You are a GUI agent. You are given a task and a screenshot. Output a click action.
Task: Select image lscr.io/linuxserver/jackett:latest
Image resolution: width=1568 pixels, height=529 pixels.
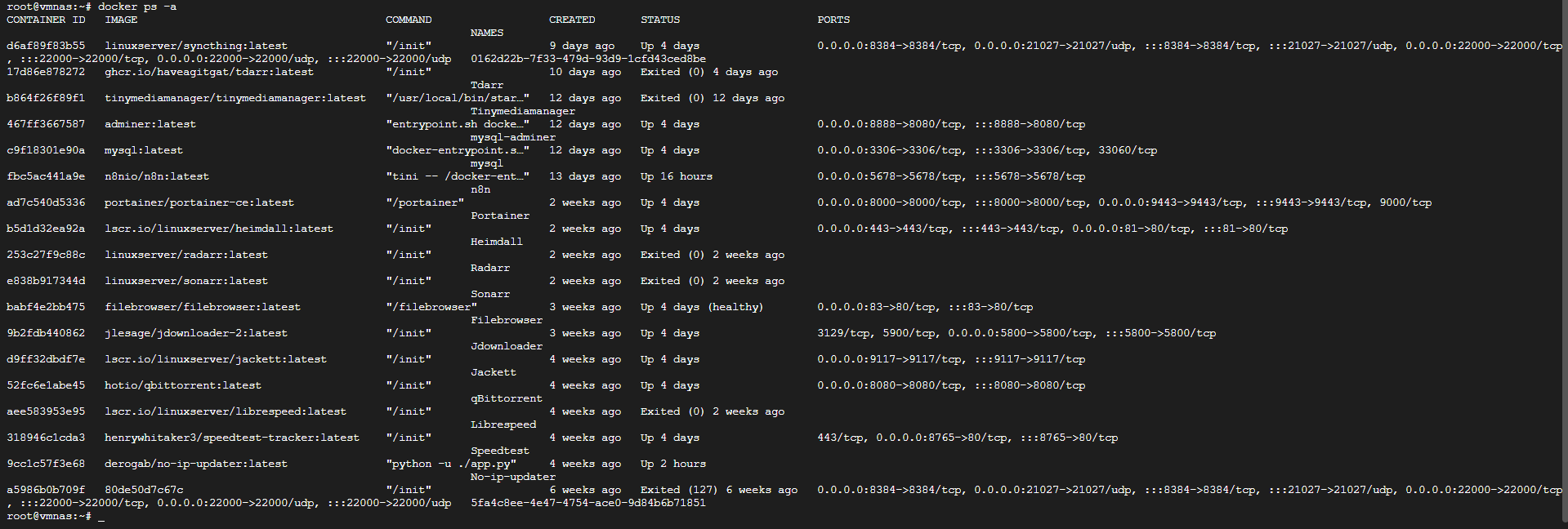(x=216, y=359)
